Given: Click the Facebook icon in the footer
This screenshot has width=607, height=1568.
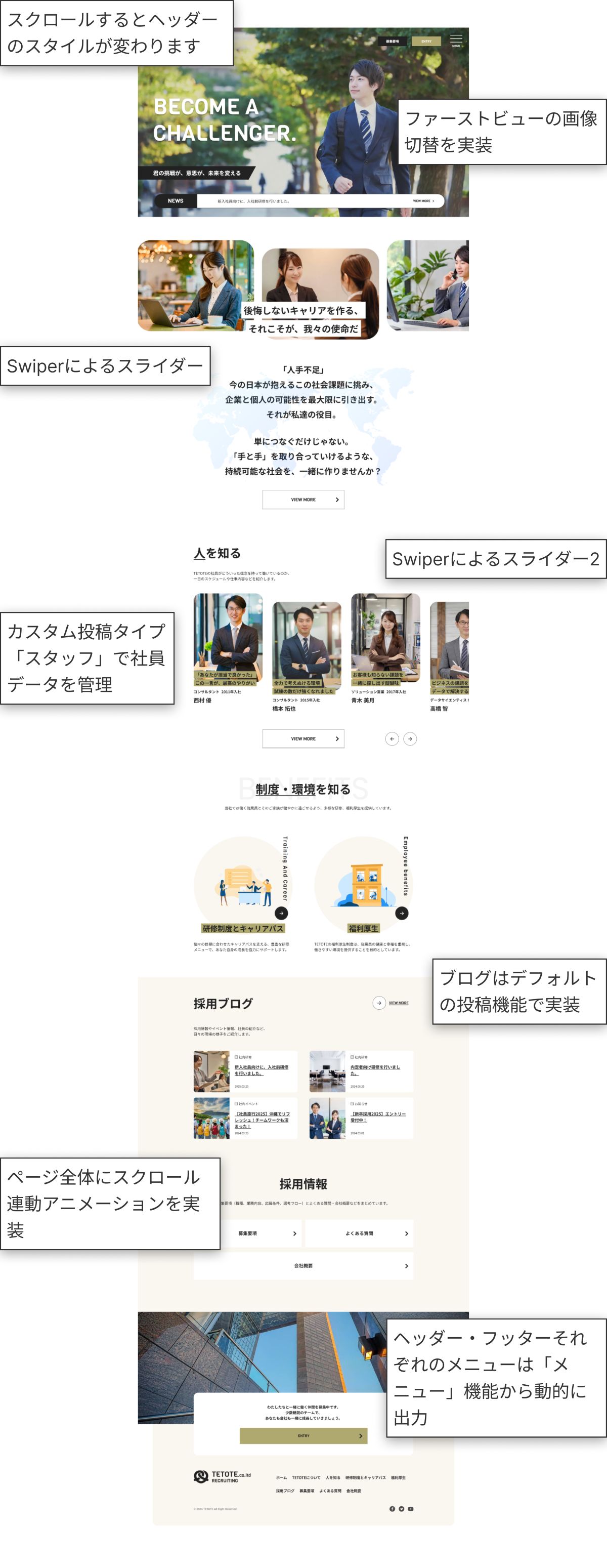Looking at the screenshot, I should click(393, 1508).
